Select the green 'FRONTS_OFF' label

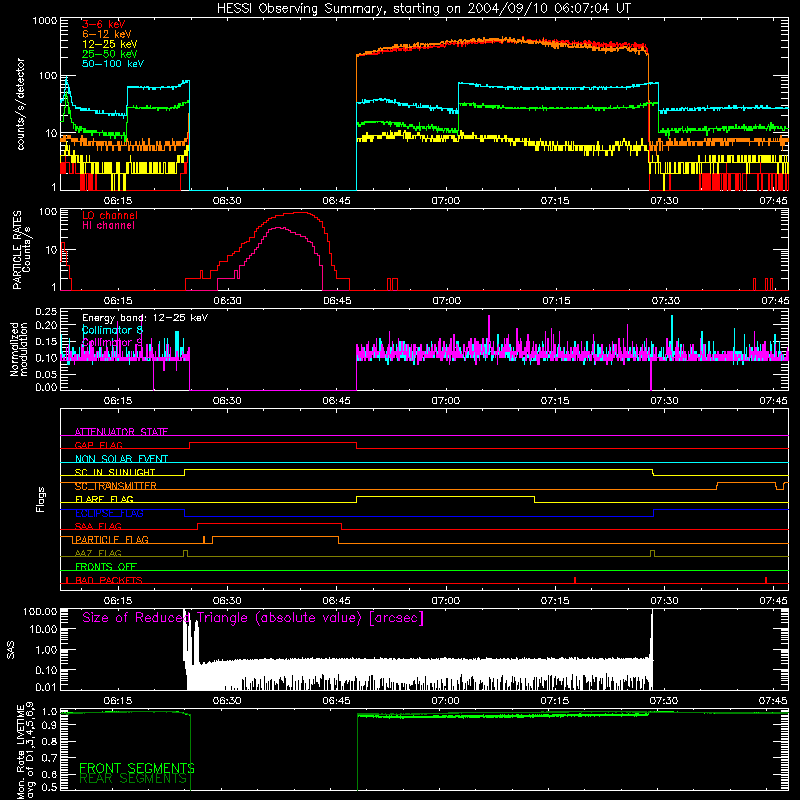click(x=106, y=567)
